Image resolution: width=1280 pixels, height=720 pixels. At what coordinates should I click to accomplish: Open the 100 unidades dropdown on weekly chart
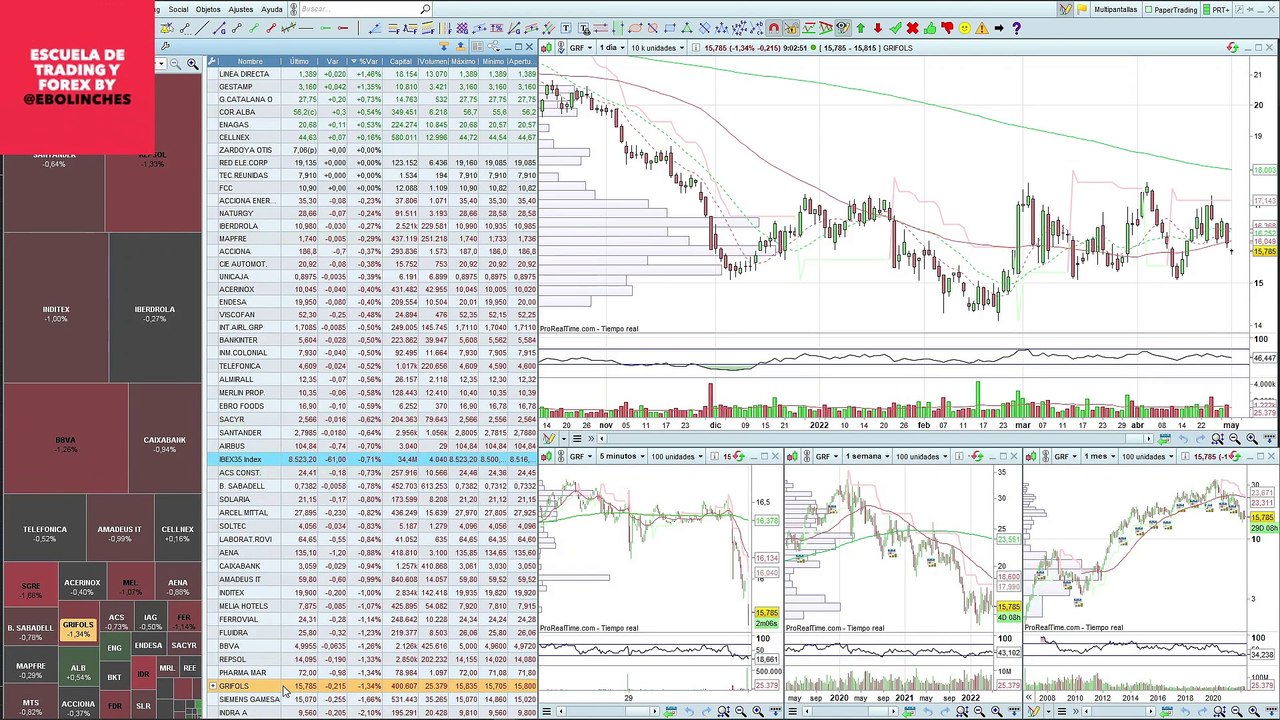pyautogui.click(x=920, y=456)
